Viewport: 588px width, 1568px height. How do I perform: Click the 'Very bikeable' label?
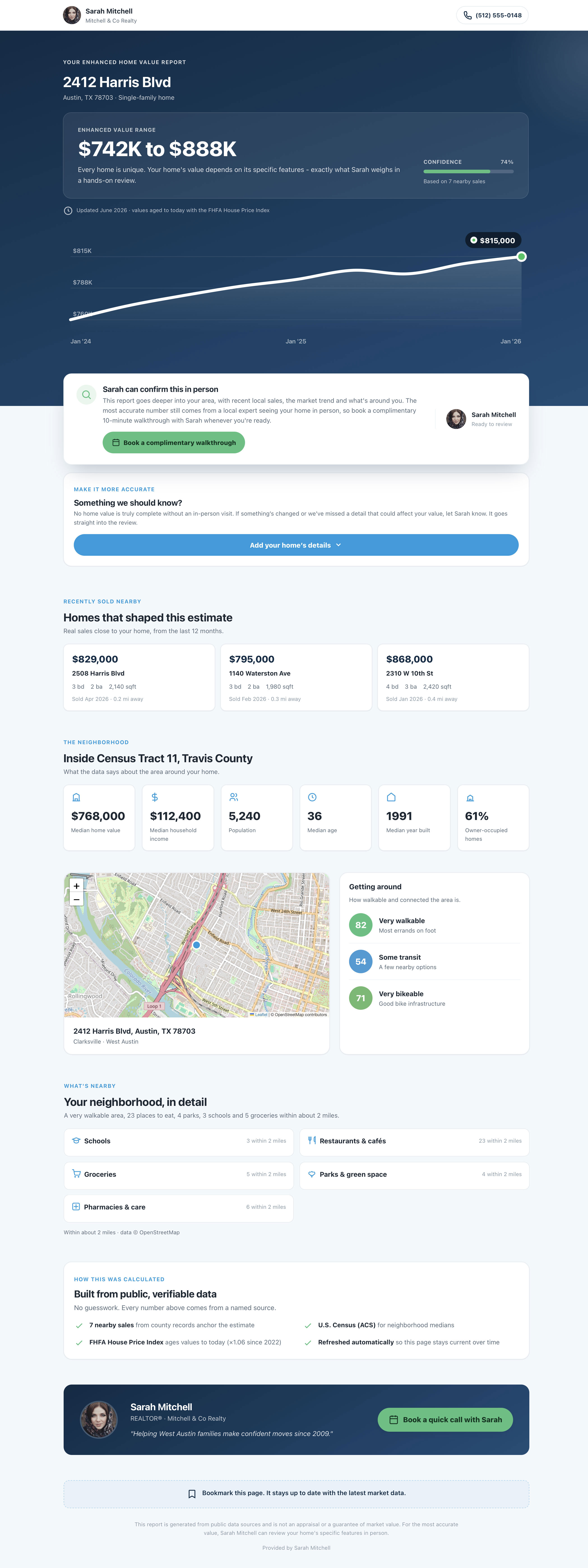click(401, 994)
